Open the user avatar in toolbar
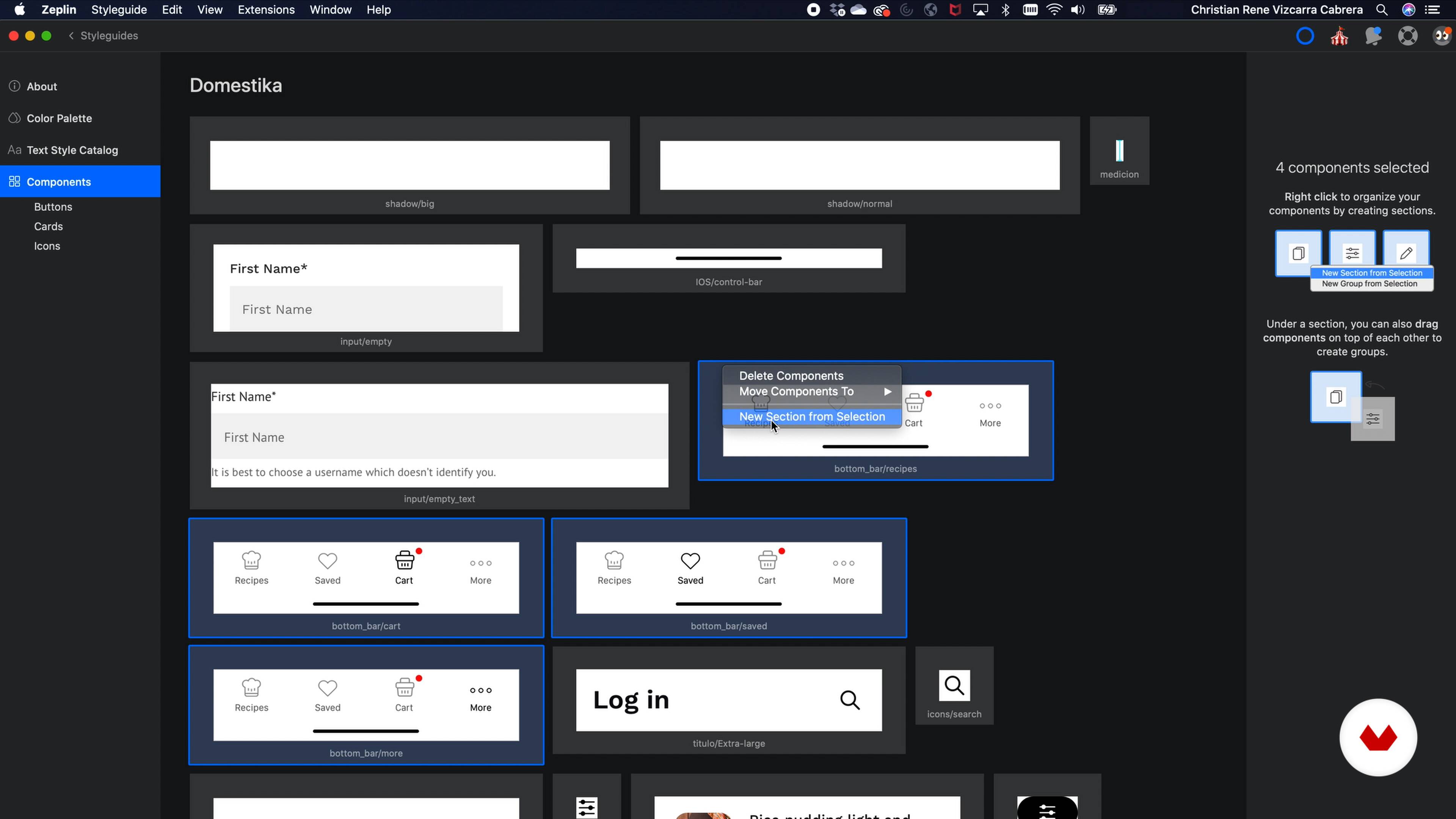 [x=1442, y=36]
